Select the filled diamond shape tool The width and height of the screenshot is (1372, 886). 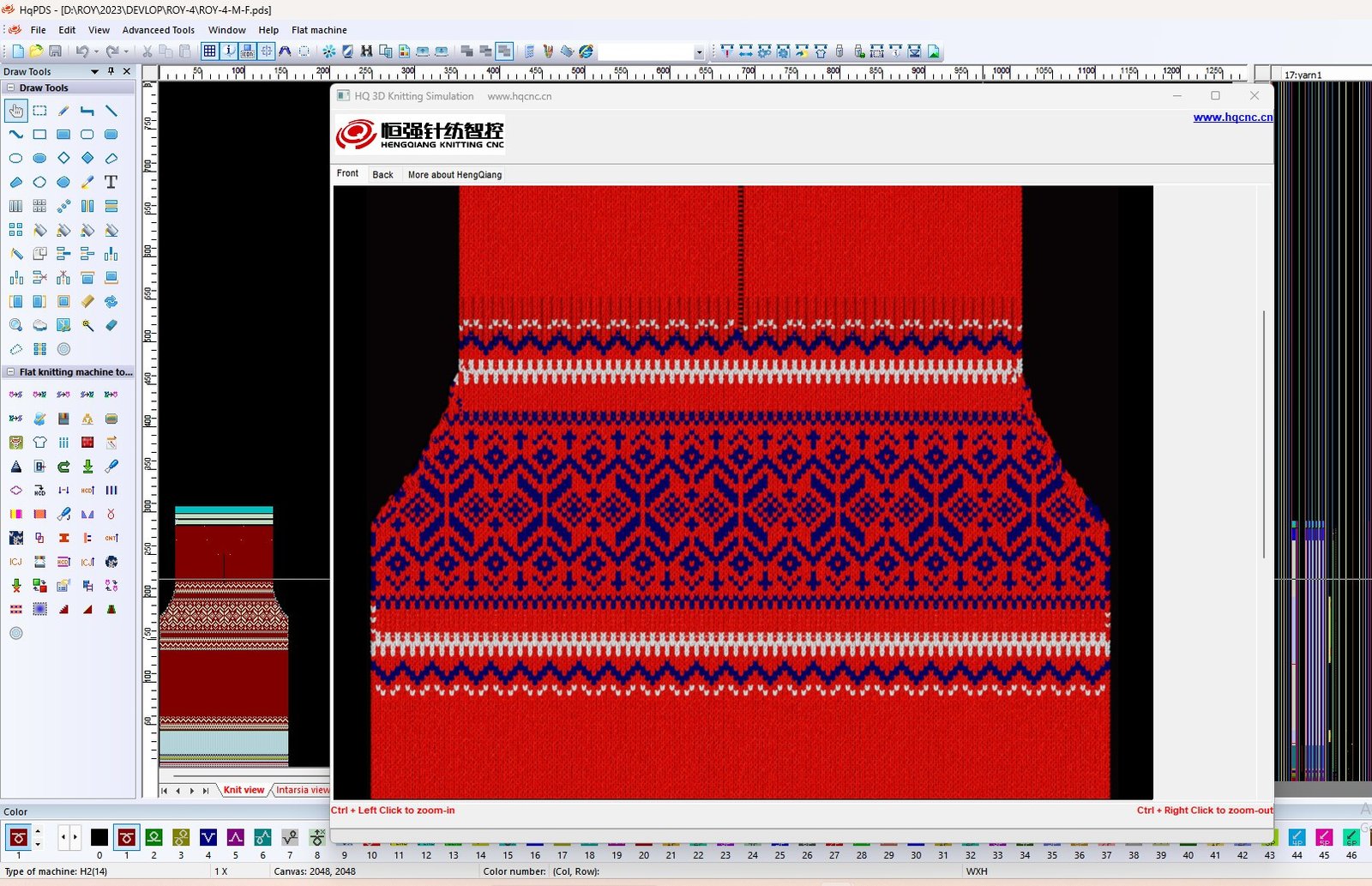click(x=87, y=158)
